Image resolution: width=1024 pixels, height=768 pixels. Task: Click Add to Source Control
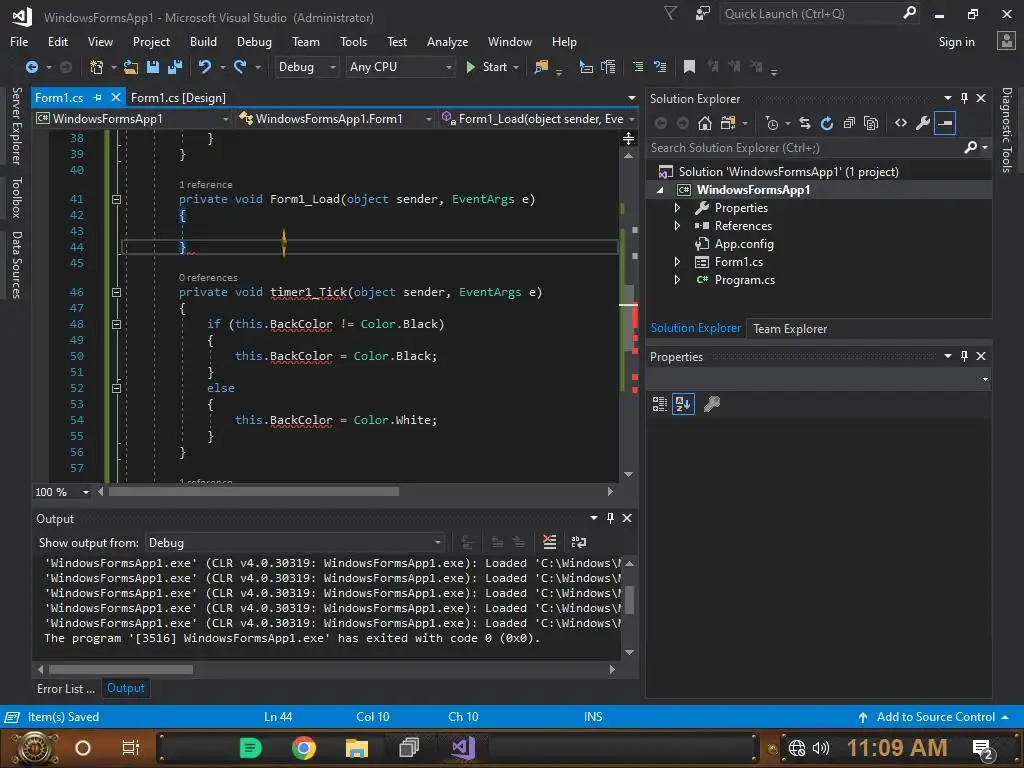[935, 717]
